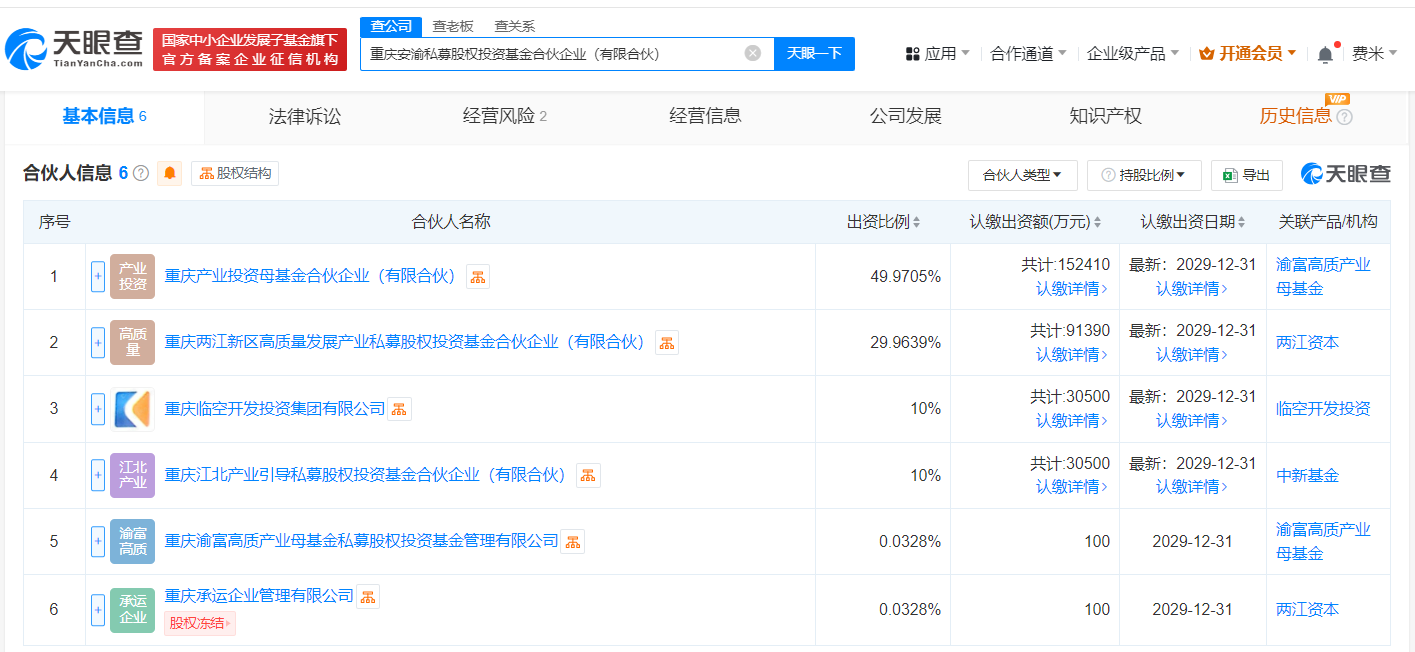Expand row 1 with the plus toggle
The image size is (1415, 652).
(x=98, y=277)
